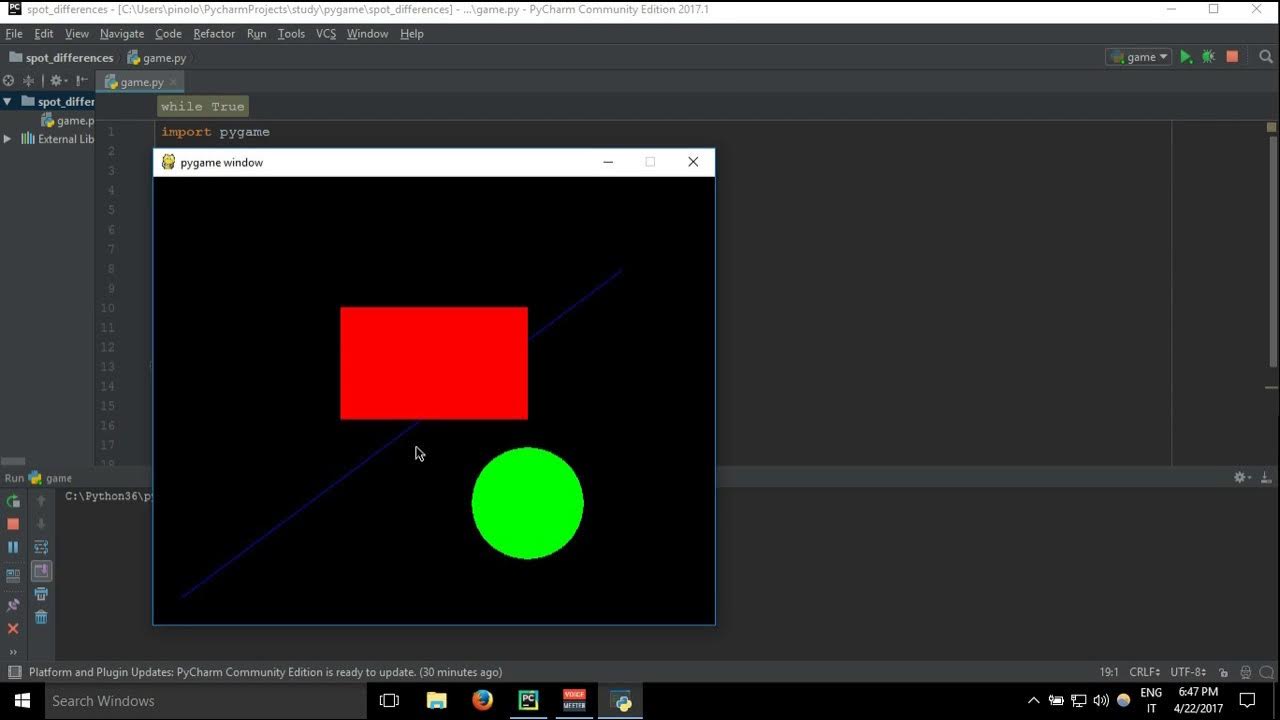Viewport: 1280px width, 720px height.
Task: Open the Navigate menu
Action: click(122, 33)
